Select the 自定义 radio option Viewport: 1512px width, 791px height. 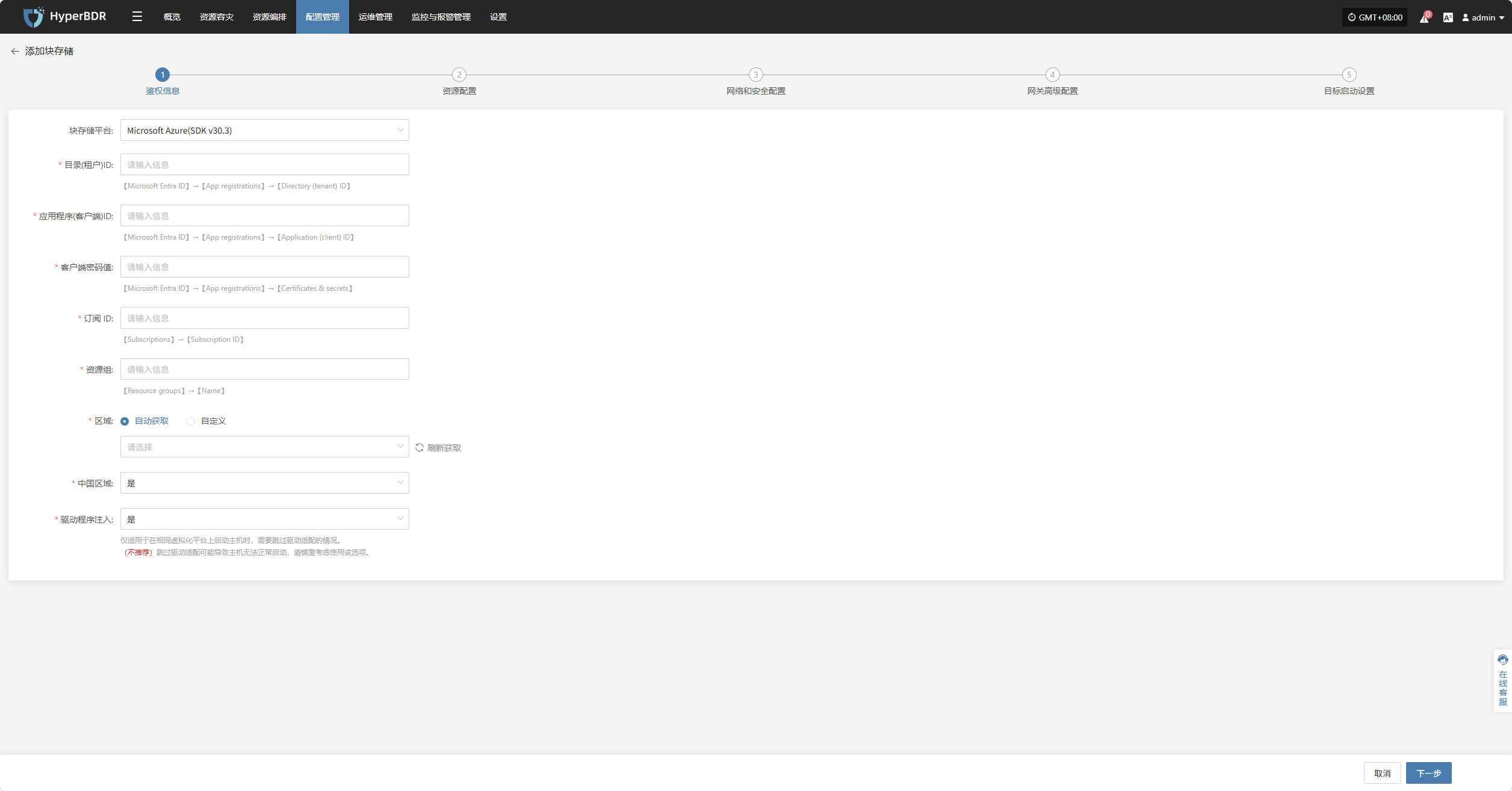click(x=206, y=421)
